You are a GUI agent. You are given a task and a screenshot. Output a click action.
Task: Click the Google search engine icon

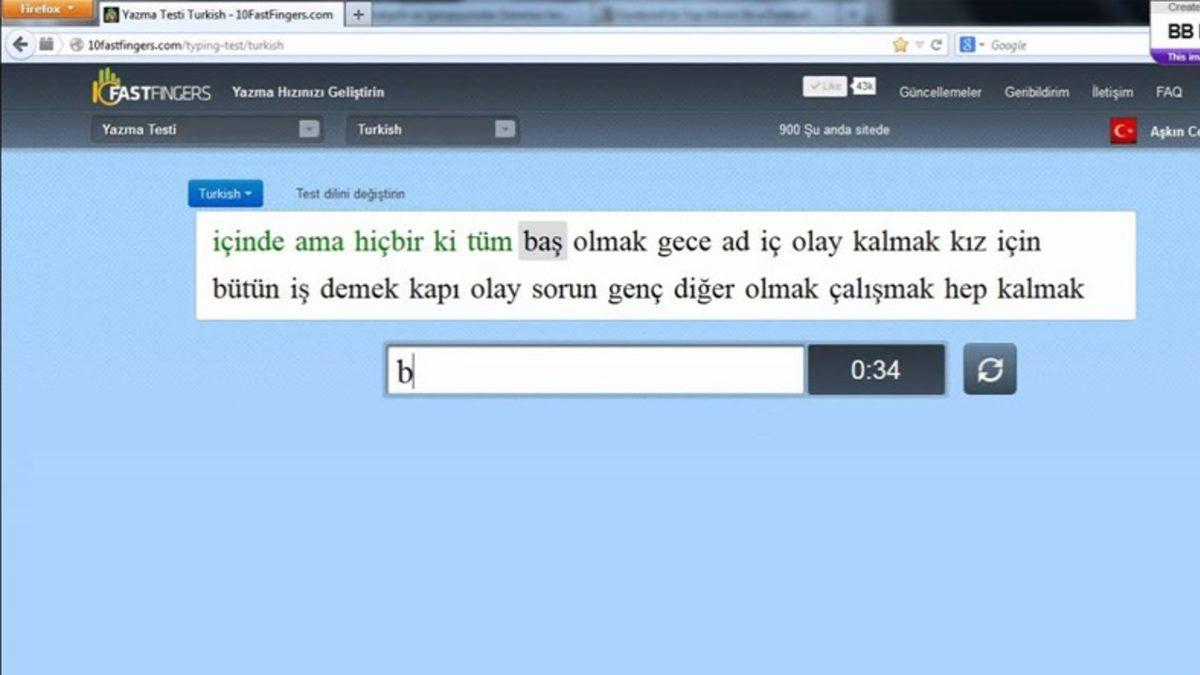(x=966, y=45)
